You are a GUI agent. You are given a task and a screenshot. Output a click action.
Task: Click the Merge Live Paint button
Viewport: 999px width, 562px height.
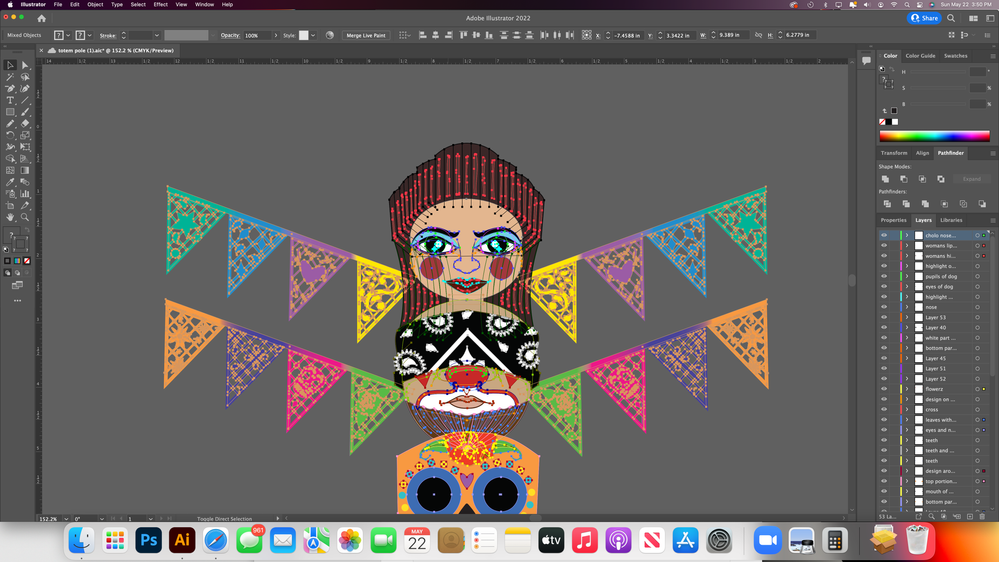point(366,35)
